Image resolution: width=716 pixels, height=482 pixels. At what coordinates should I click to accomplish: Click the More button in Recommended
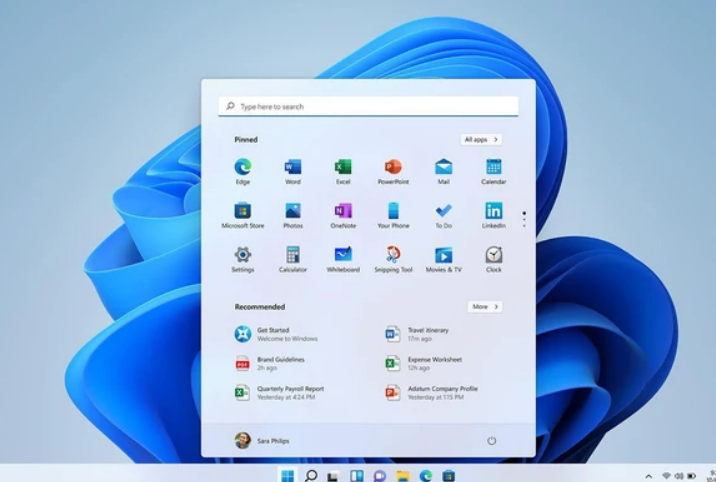(x=485, y=307)
